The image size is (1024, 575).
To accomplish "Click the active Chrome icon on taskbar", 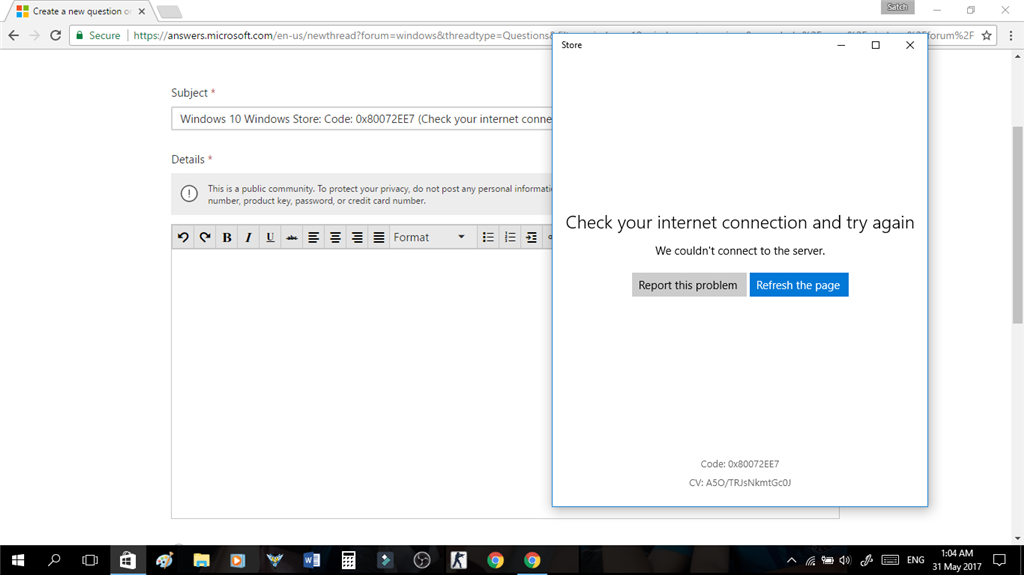I will tap(532, 560).
